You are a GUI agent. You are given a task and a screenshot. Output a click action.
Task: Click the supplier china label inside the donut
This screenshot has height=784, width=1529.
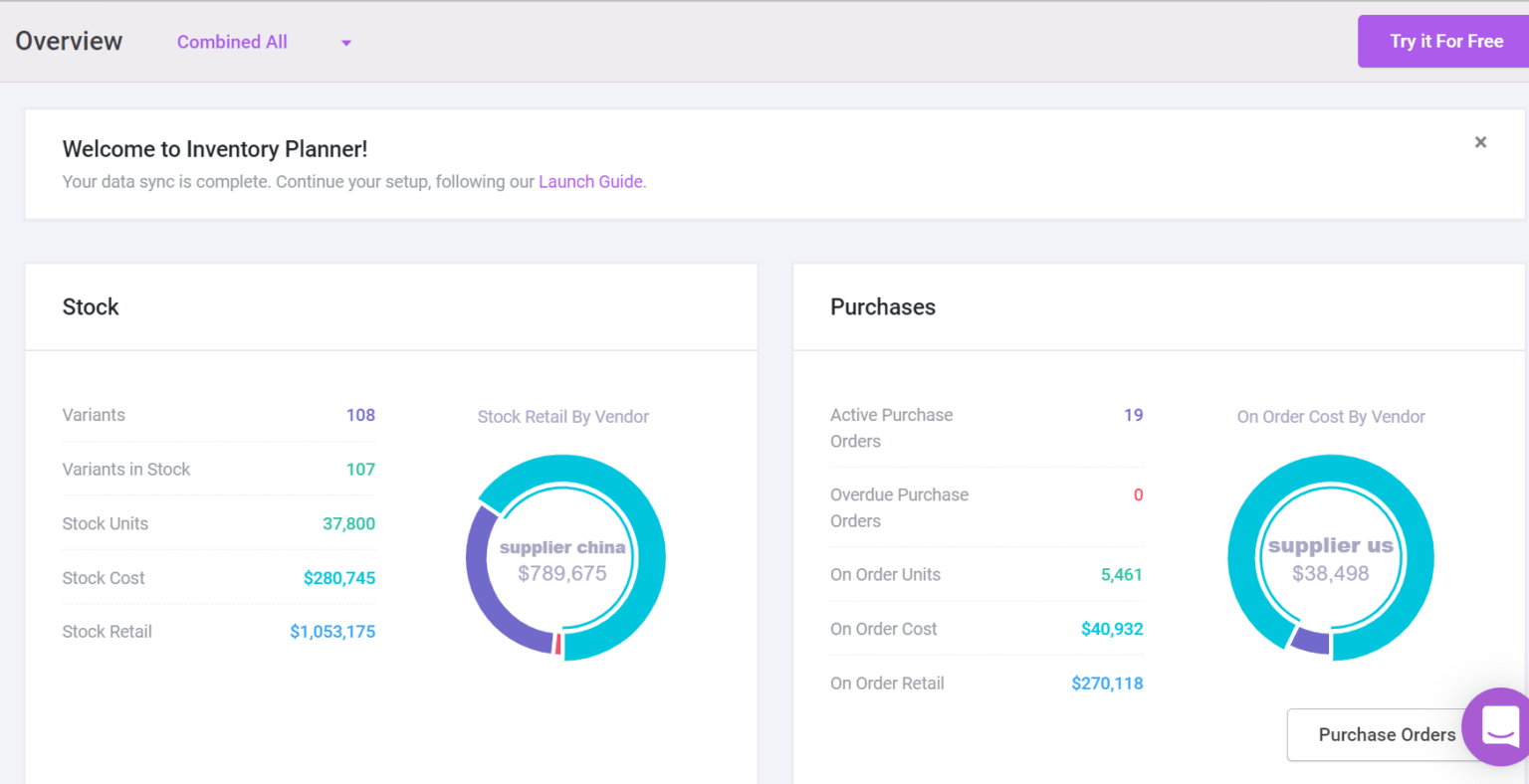tap(562, 546)
